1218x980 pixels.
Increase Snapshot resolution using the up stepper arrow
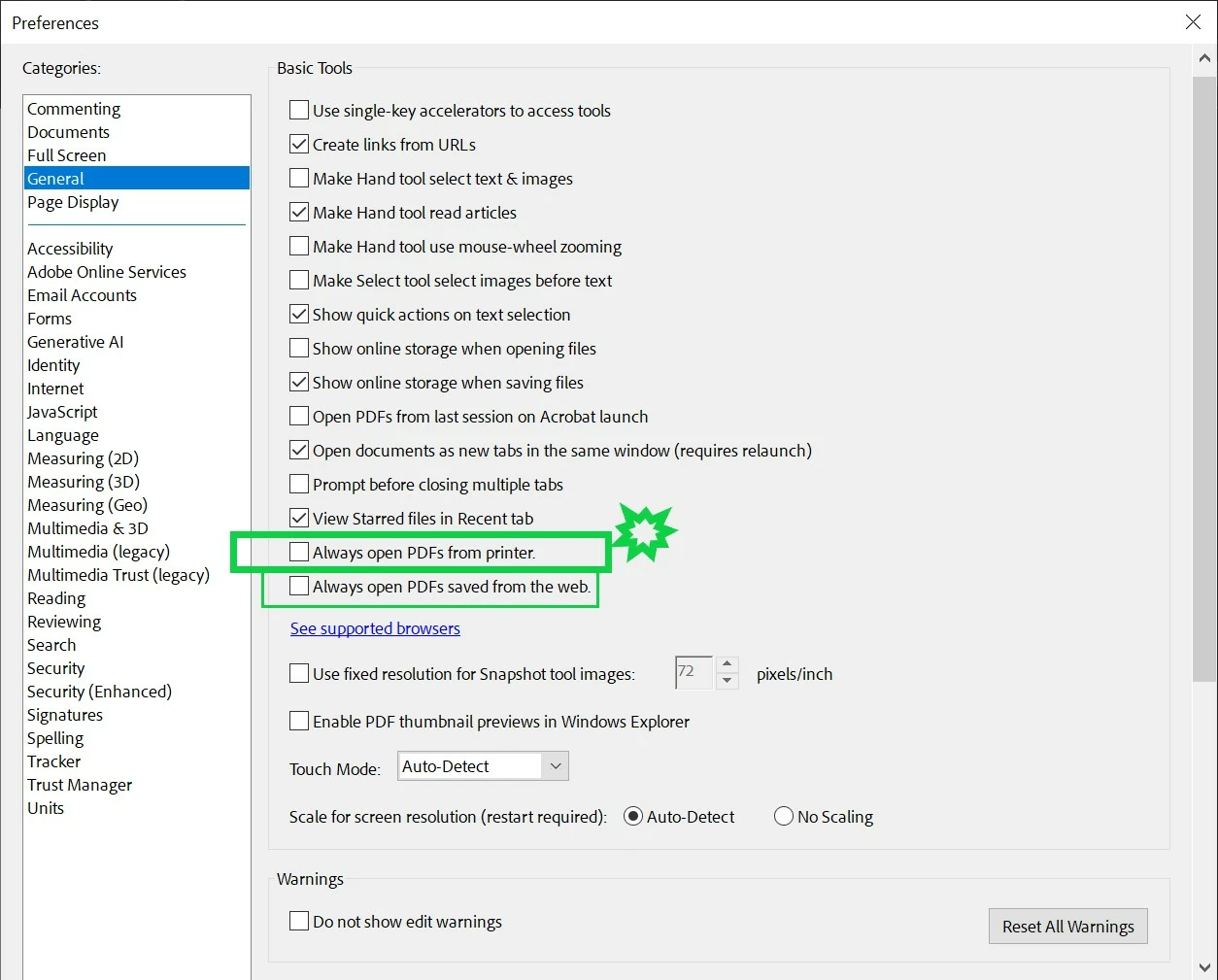(x=727, y=665)
